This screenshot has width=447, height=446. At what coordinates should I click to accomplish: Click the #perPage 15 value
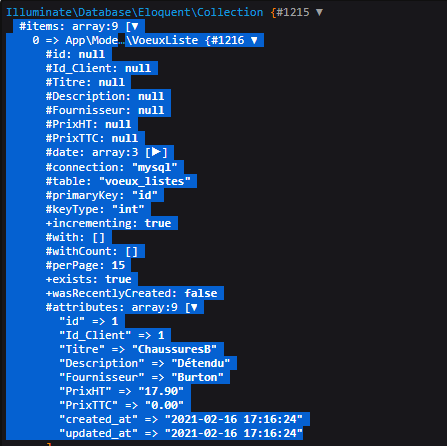(118, 265)
